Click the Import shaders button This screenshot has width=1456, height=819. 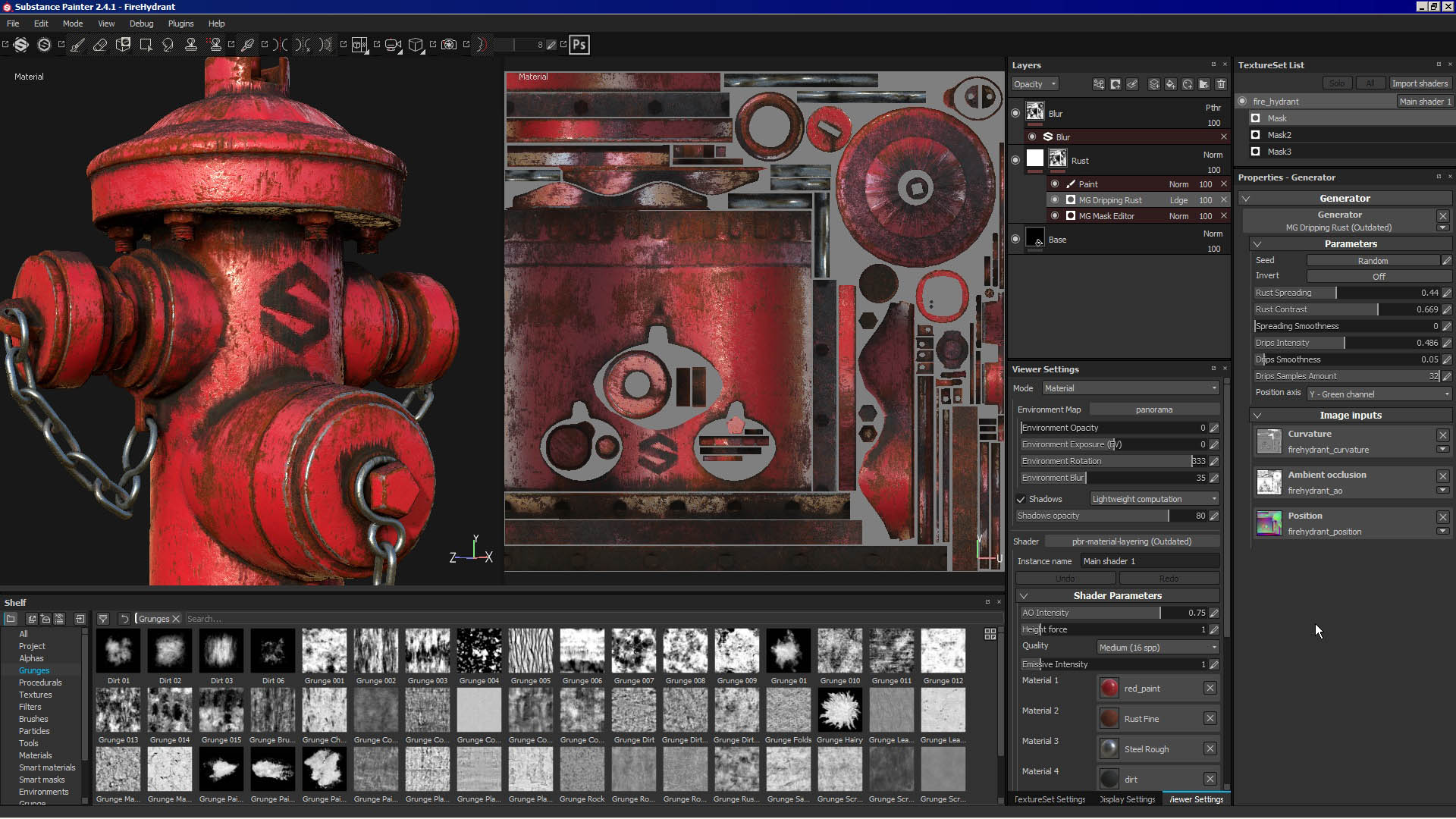(x=1419, y=83)
